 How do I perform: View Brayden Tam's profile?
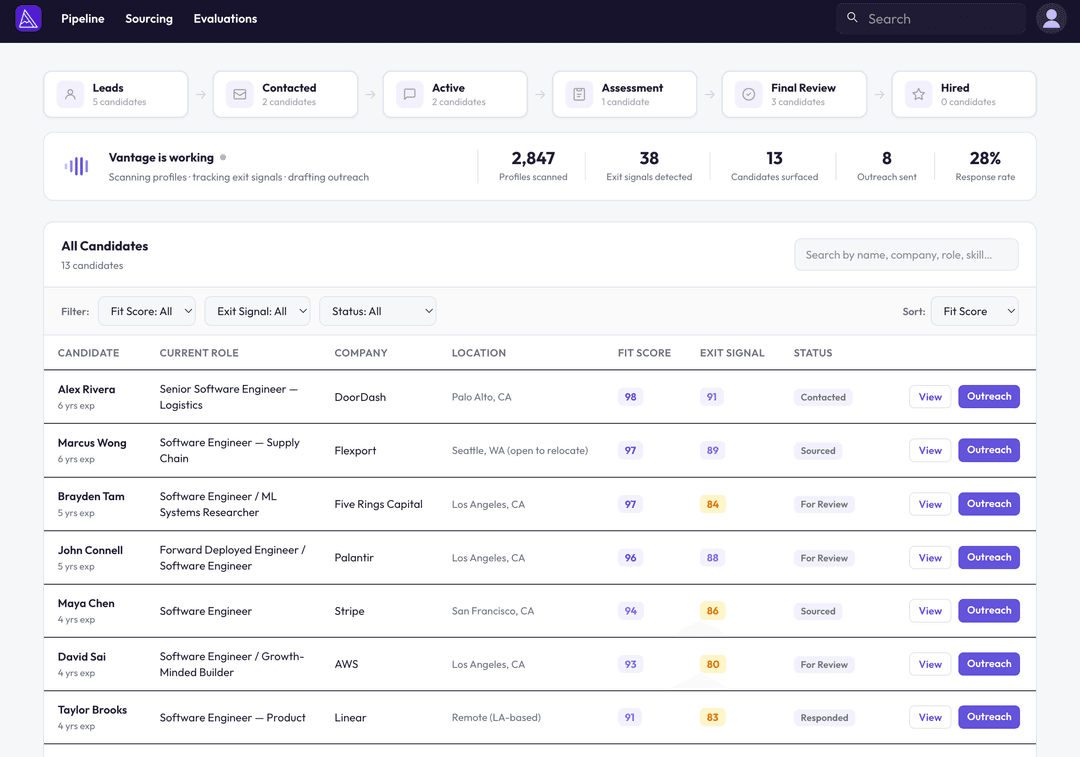coord(930,504)
